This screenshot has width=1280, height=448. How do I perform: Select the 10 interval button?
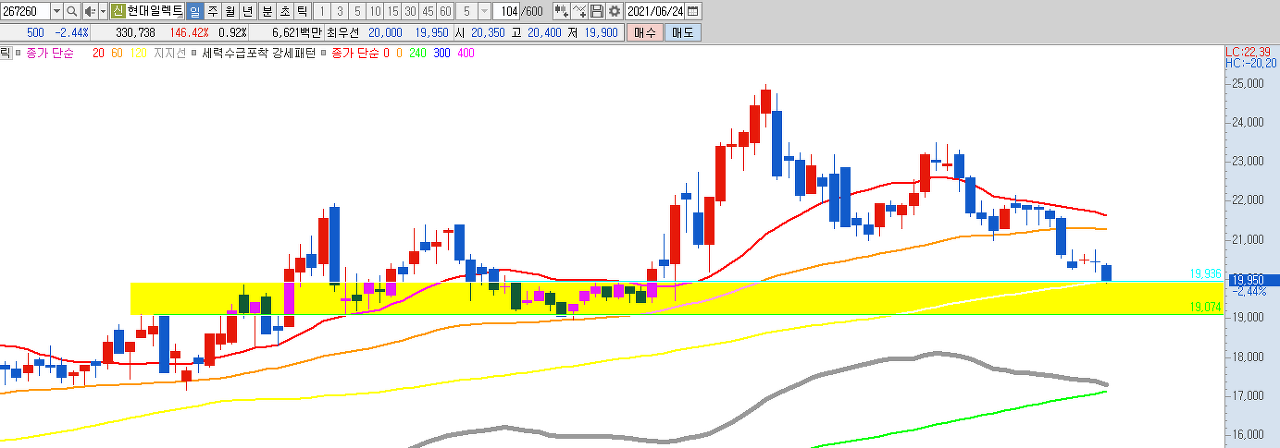tap(375, 11)
